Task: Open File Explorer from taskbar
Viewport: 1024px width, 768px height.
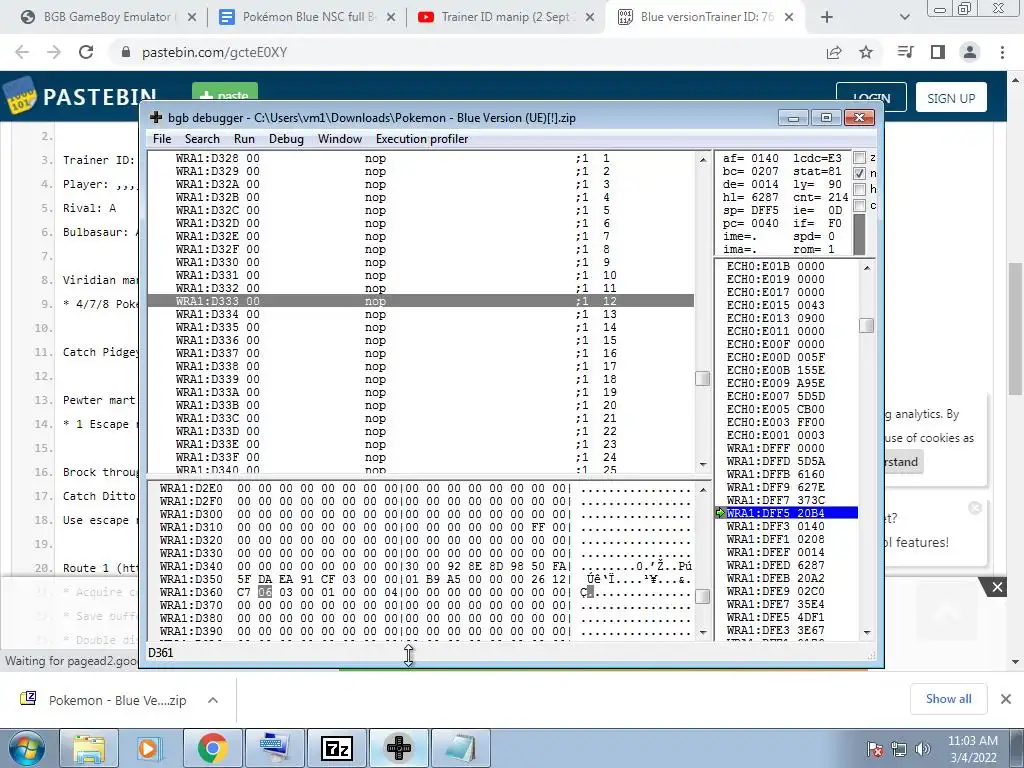Action: 89,748
